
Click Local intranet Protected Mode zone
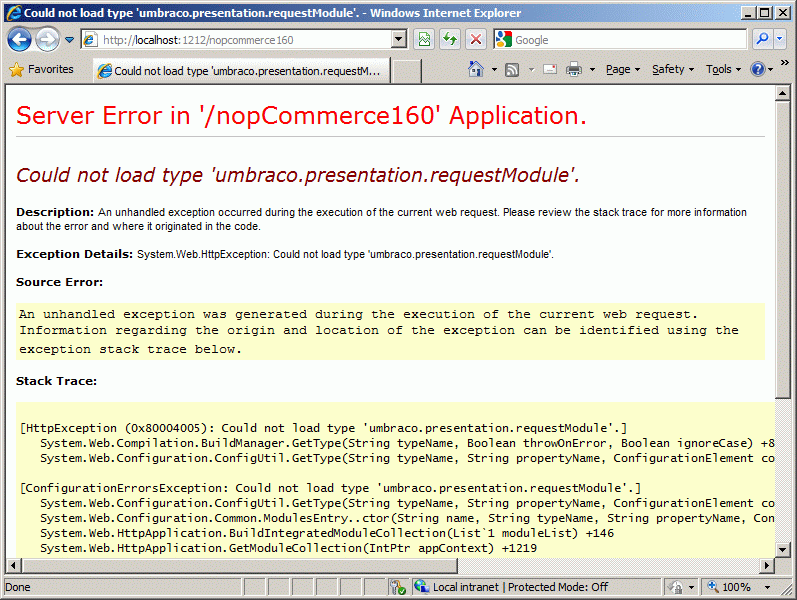point(511,587)
